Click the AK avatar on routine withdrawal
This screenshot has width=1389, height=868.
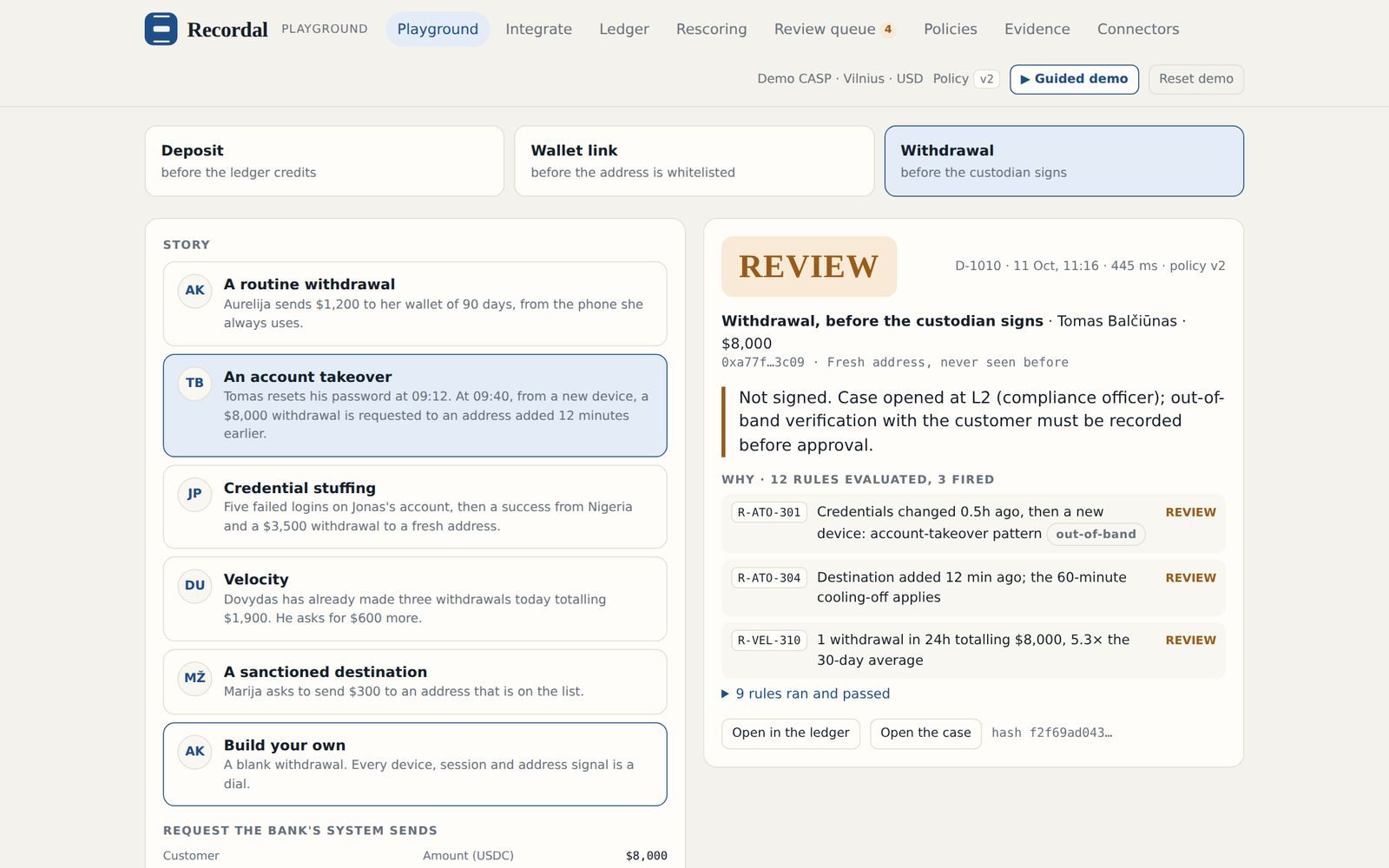point(194,290)
